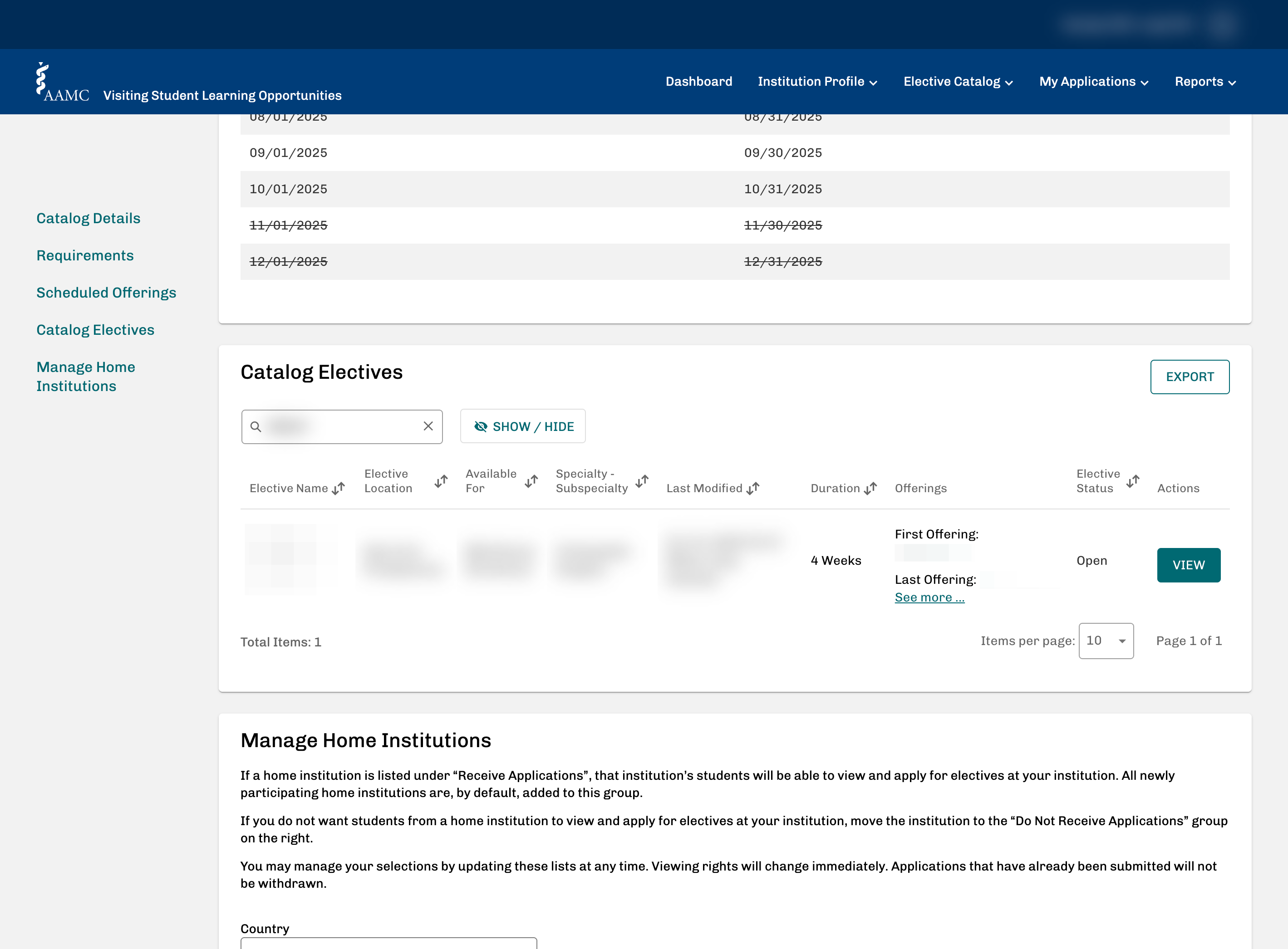
Task: Open Items per page dropdown
Action: point(1106,641)
